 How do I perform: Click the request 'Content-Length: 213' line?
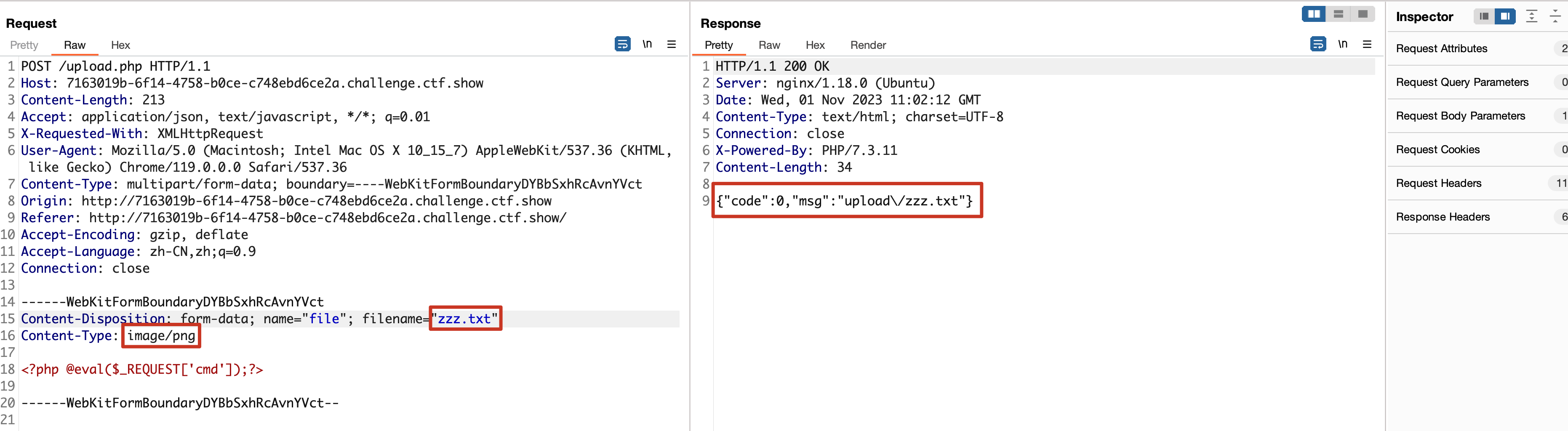(93, 100)
